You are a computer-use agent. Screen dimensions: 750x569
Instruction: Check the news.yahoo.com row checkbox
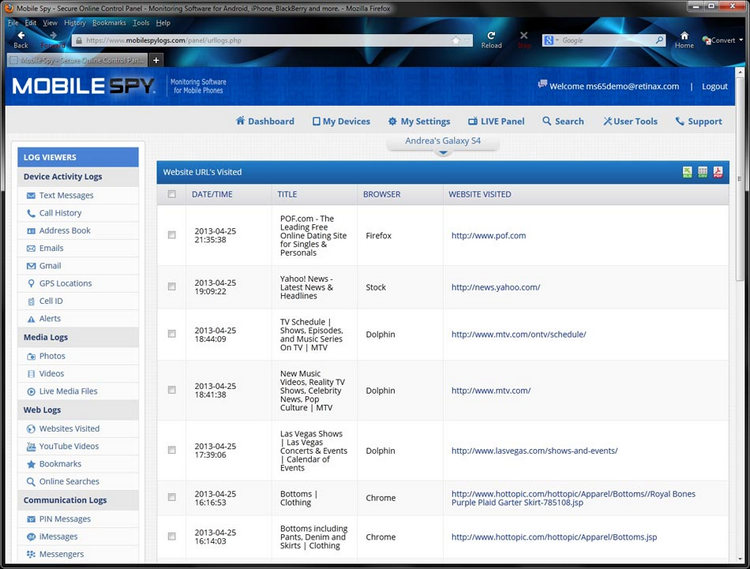172,286
